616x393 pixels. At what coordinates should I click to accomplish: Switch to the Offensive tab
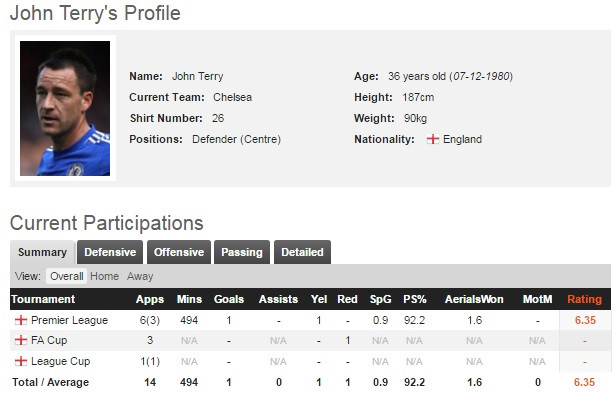click(x=179, y=252)
